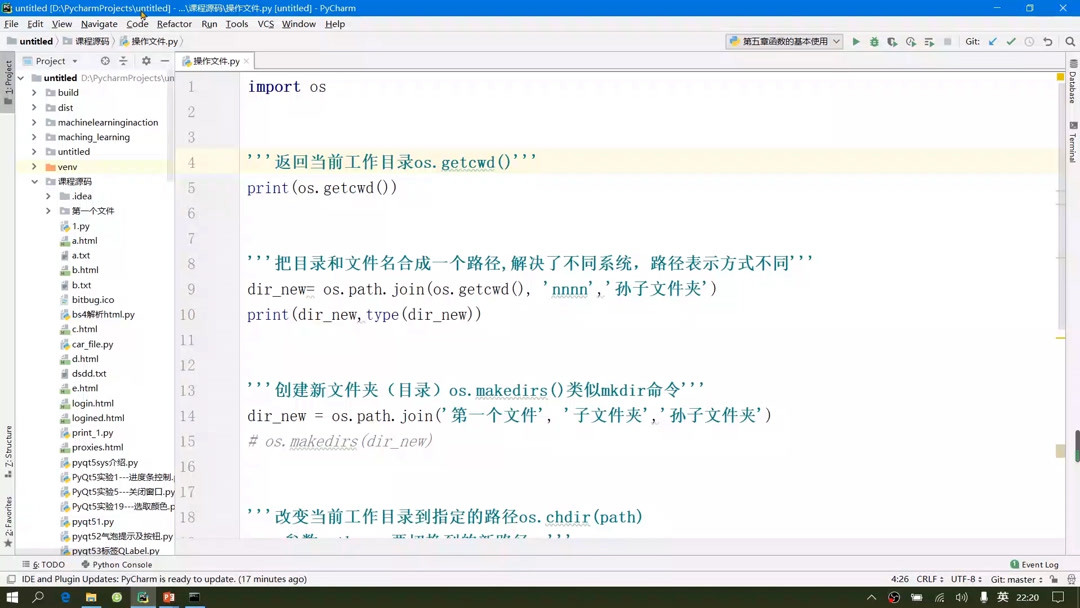Start the Debug session with the bug icon
Image resolution: width=1080 pixels, height=608 pixels.
[x=873, y=41]
